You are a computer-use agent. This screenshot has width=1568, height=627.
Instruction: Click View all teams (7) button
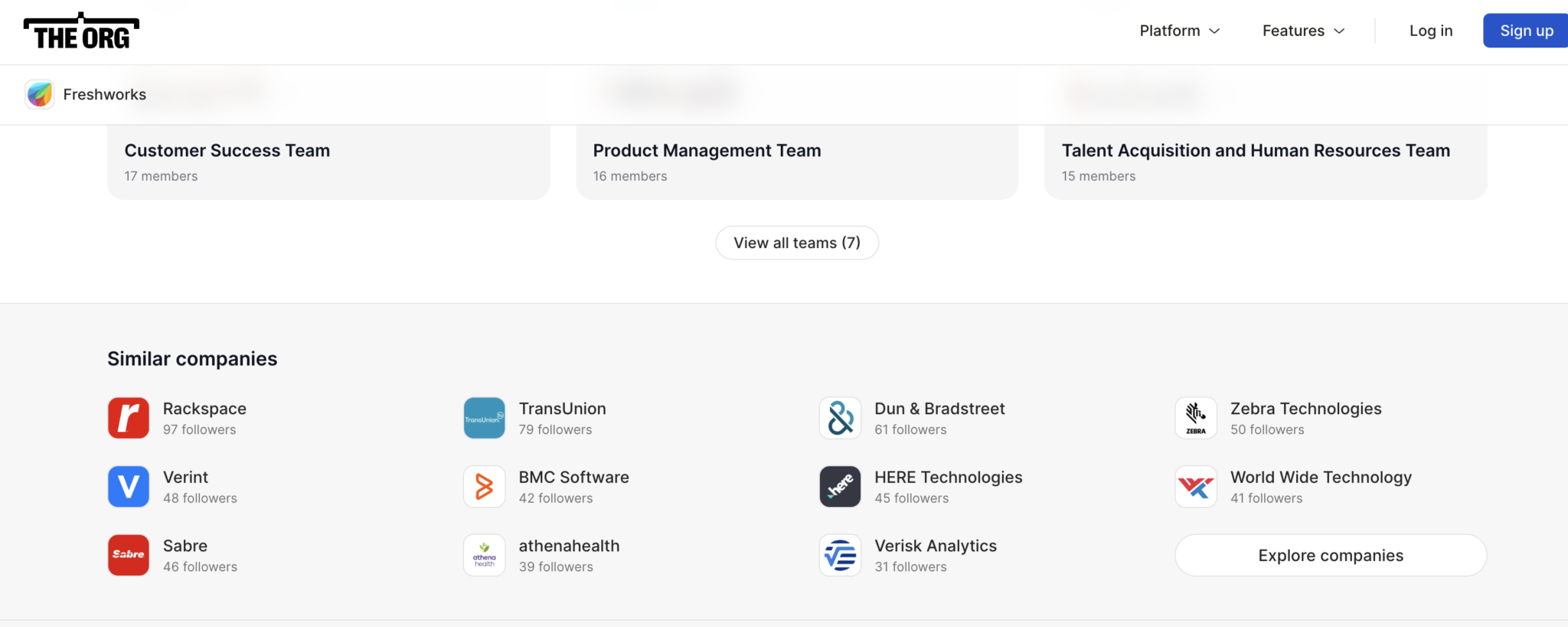coord(796,243)
